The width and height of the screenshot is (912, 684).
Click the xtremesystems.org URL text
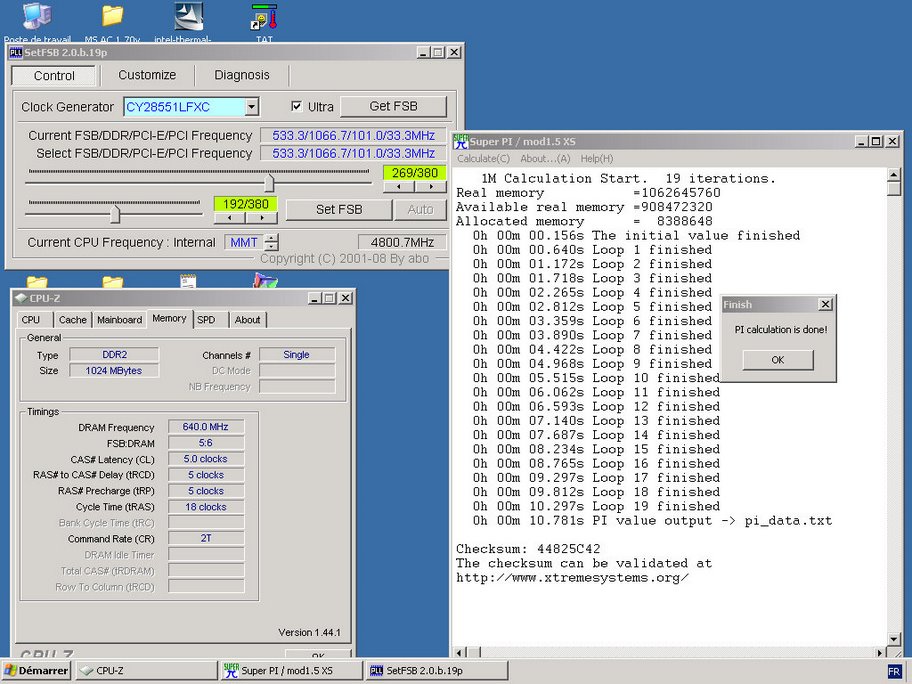point(572,578)
